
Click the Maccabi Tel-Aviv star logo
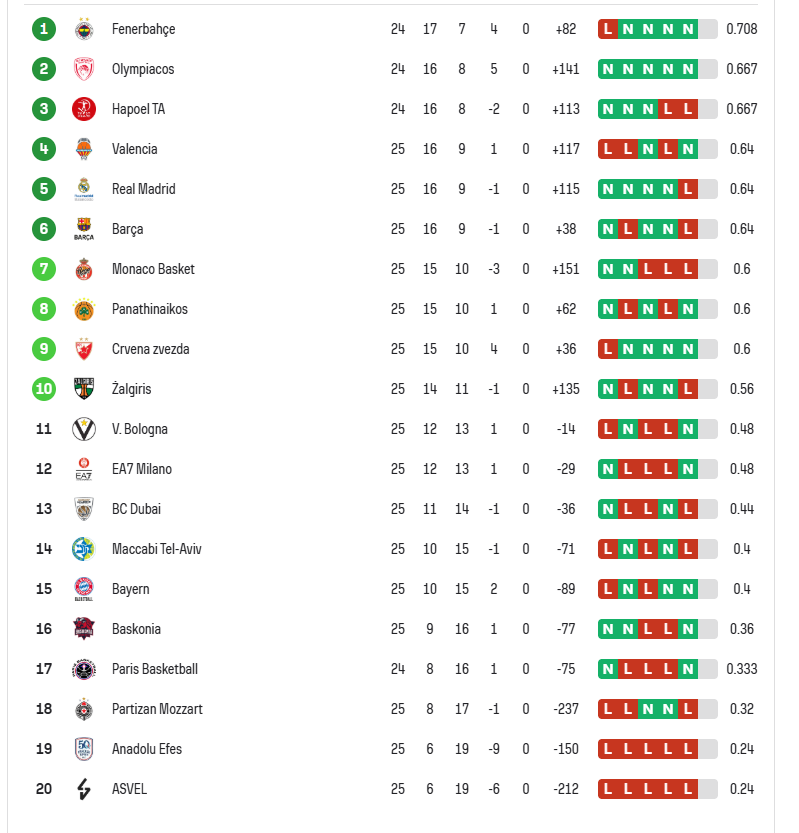[x=84, y=549]
